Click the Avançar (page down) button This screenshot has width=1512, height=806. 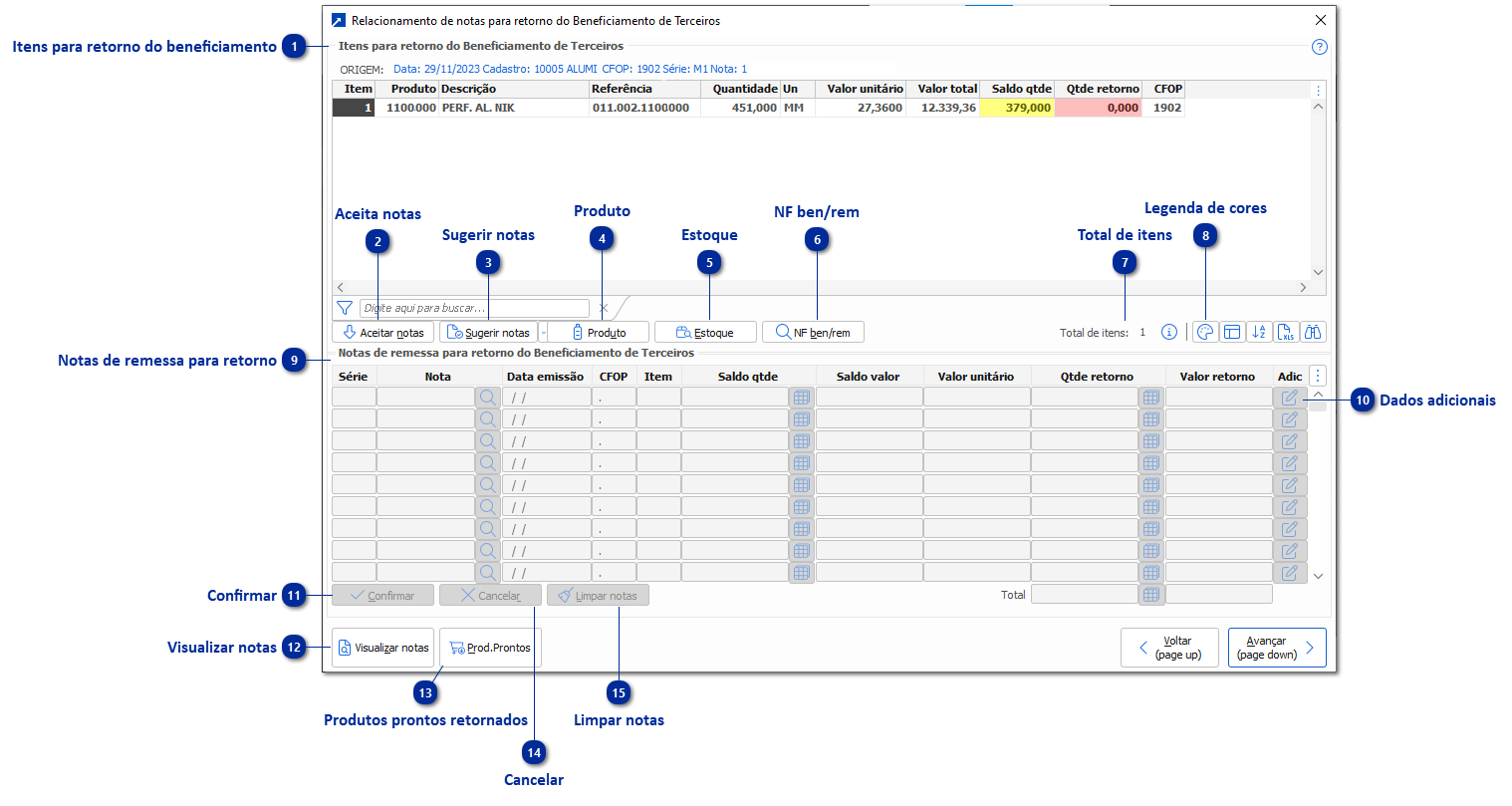(1276, 648)
